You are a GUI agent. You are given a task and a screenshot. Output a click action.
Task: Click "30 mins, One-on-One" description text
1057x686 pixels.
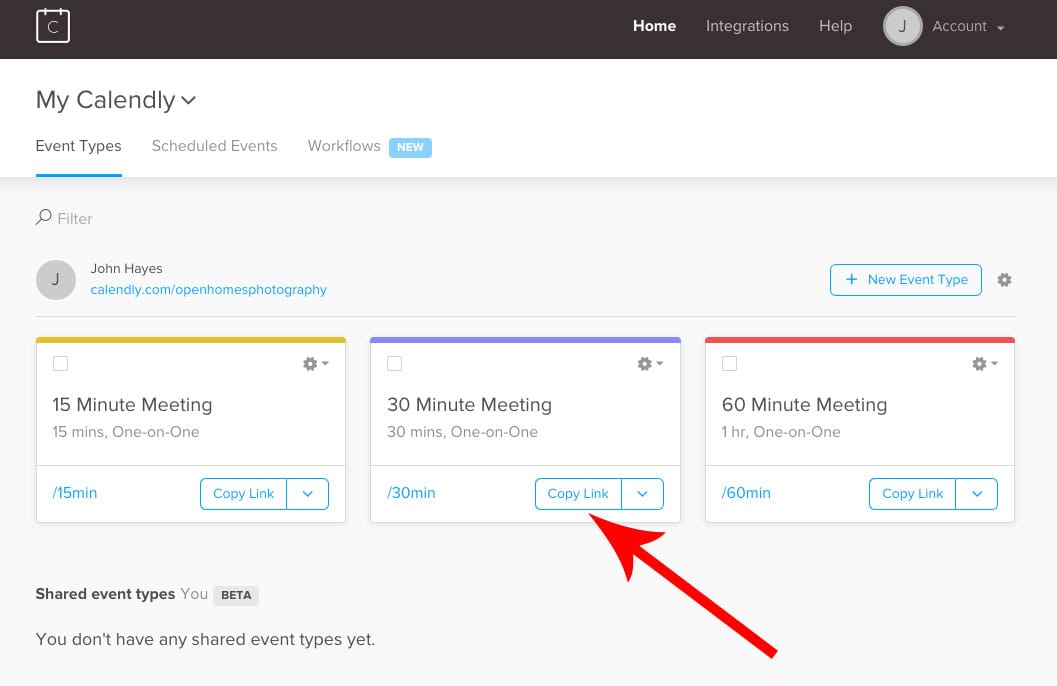pos(462,432)
